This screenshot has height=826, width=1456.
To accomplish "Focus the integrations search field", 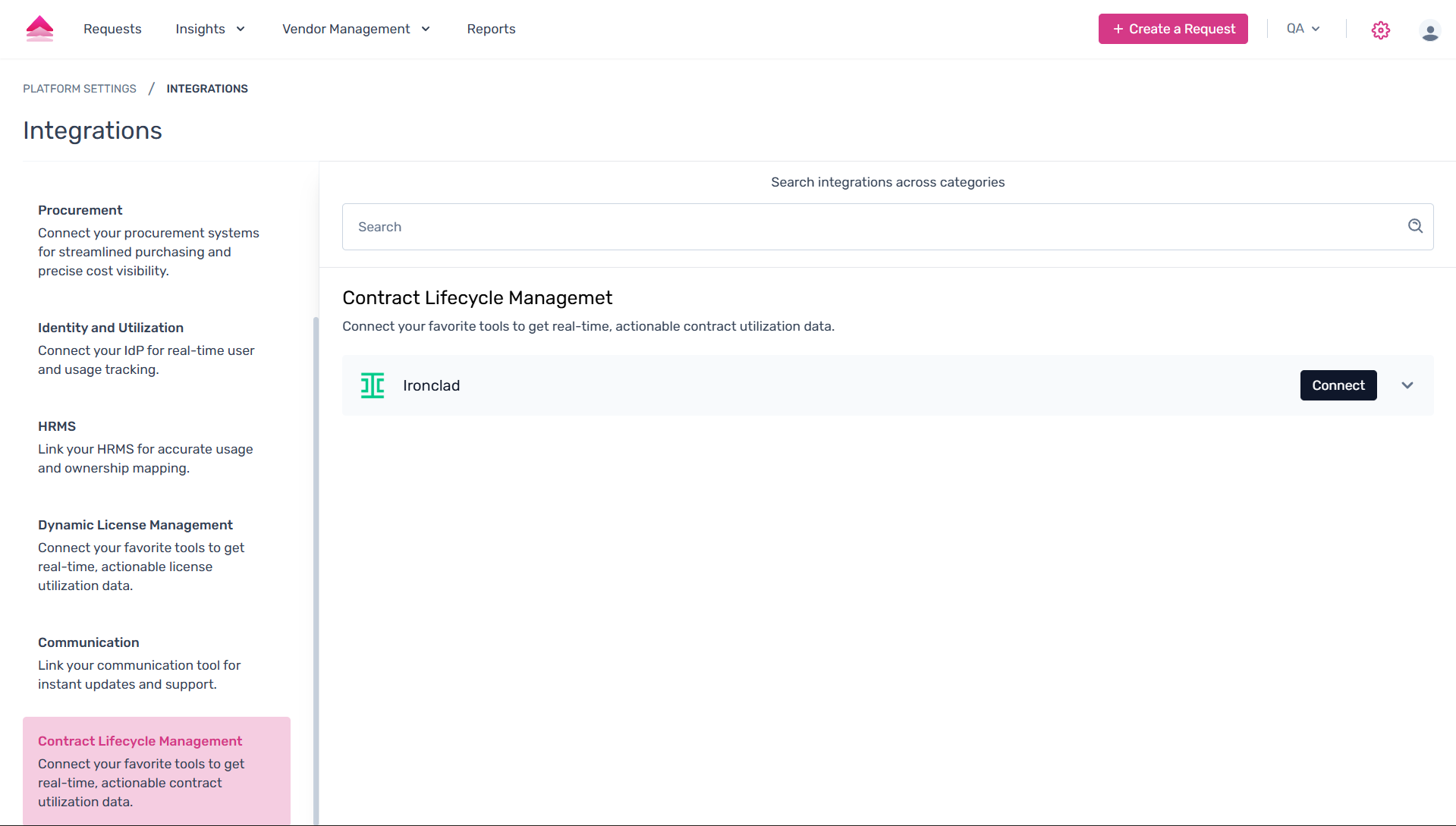I will 873,227.
